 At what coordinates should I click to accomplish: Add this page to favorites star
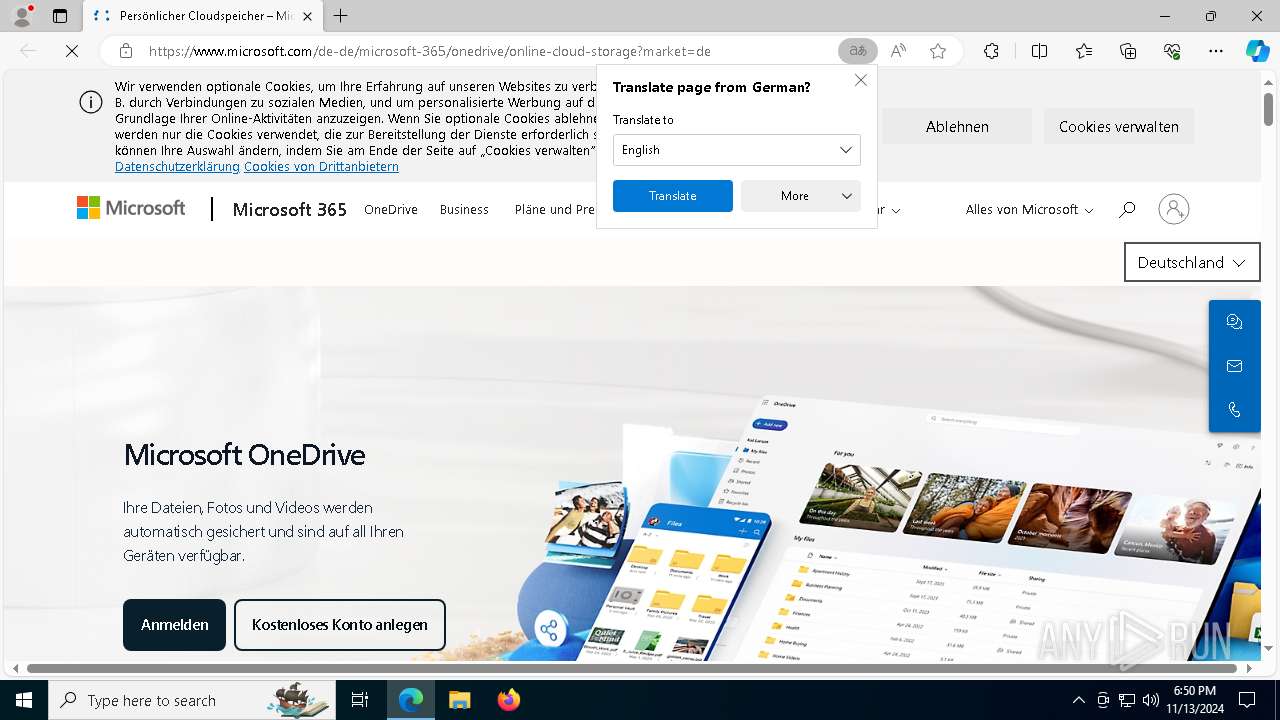pos(938,51)
